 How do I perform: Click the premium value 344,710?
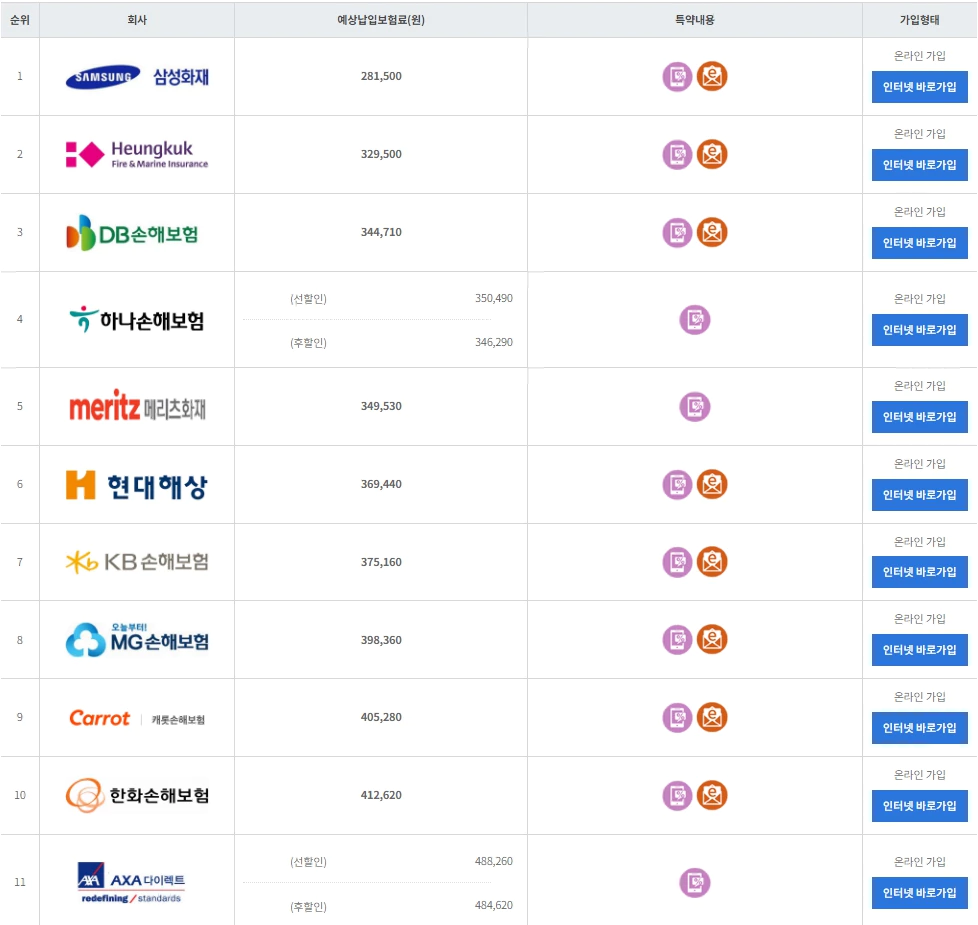click(381, 232)
